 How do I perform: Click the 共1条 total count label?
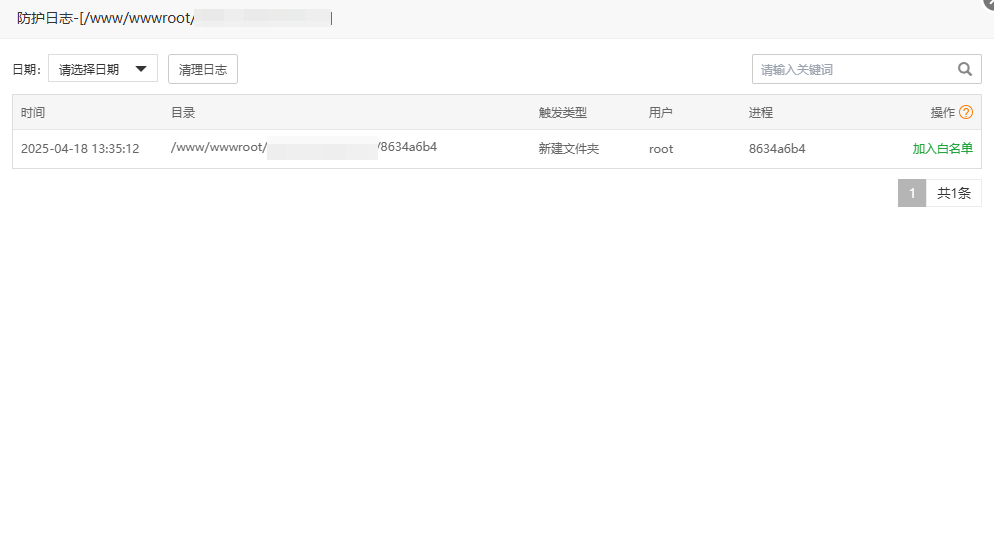pos(953,193)
